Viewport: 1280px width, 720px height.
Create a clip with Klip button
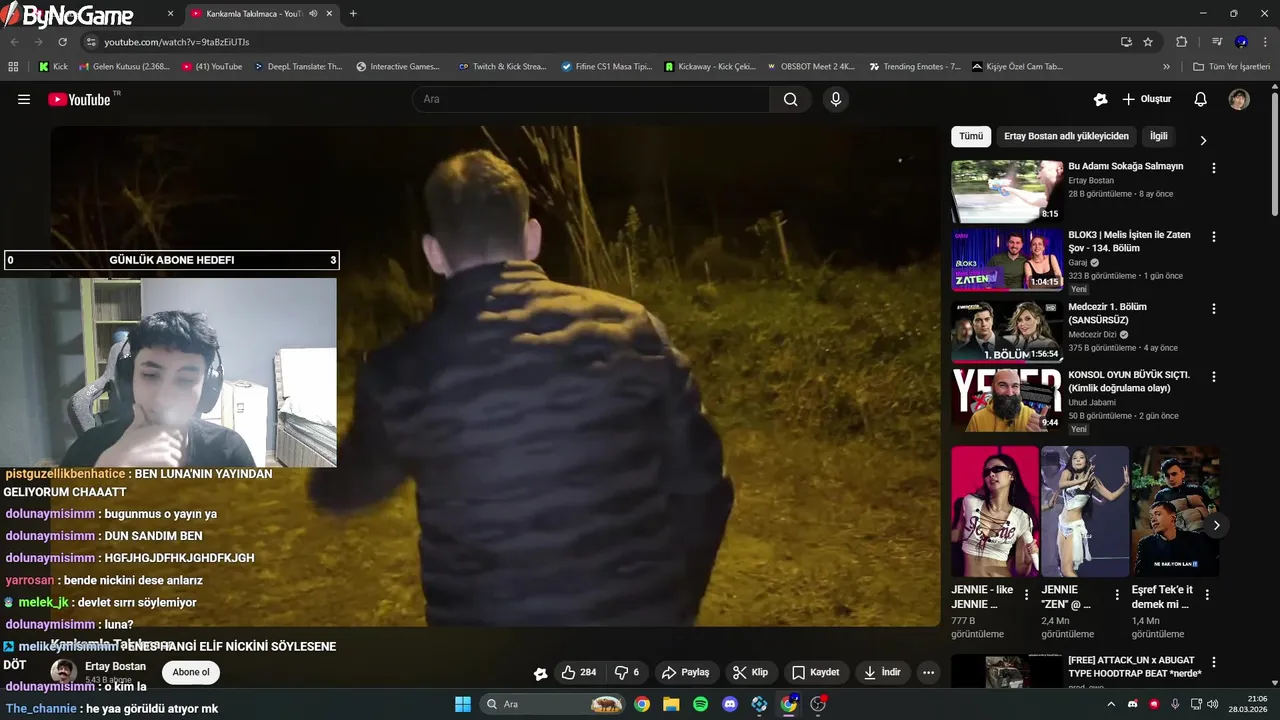pos(750,672)
